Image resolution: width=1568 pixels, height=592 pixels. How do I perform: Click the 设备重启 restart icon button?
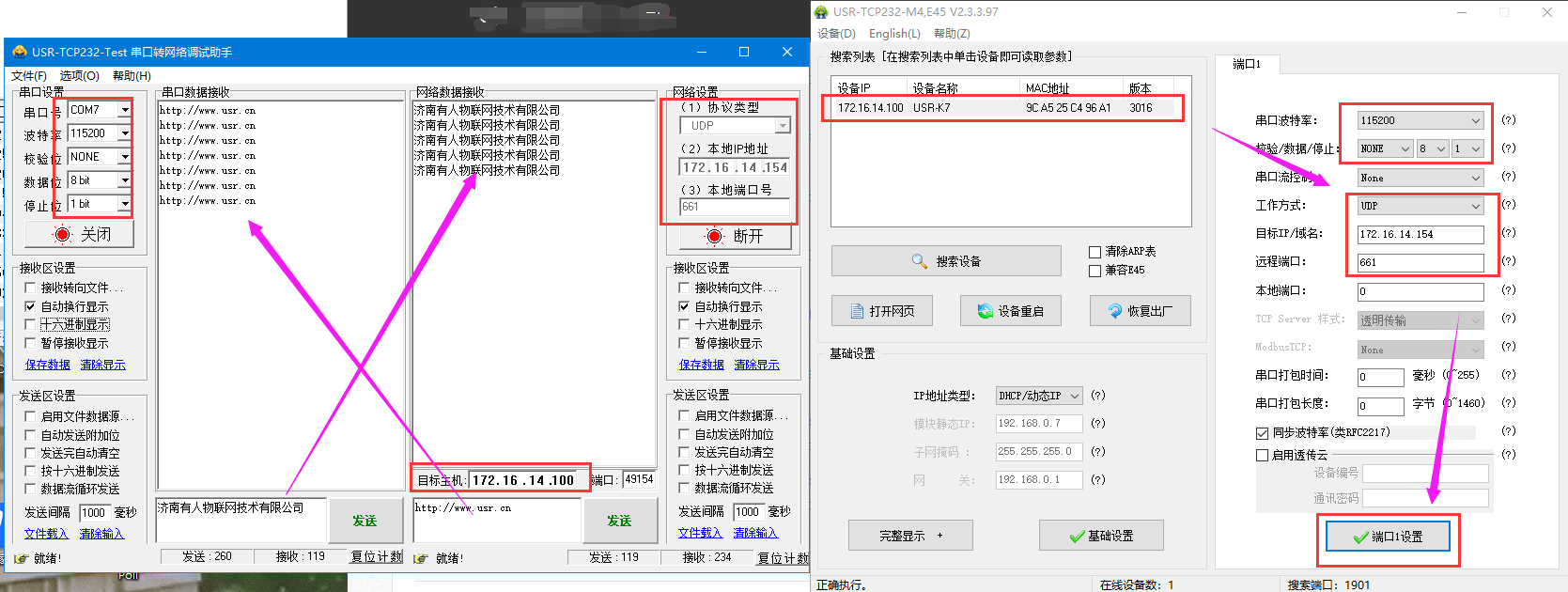[1011, 311]
